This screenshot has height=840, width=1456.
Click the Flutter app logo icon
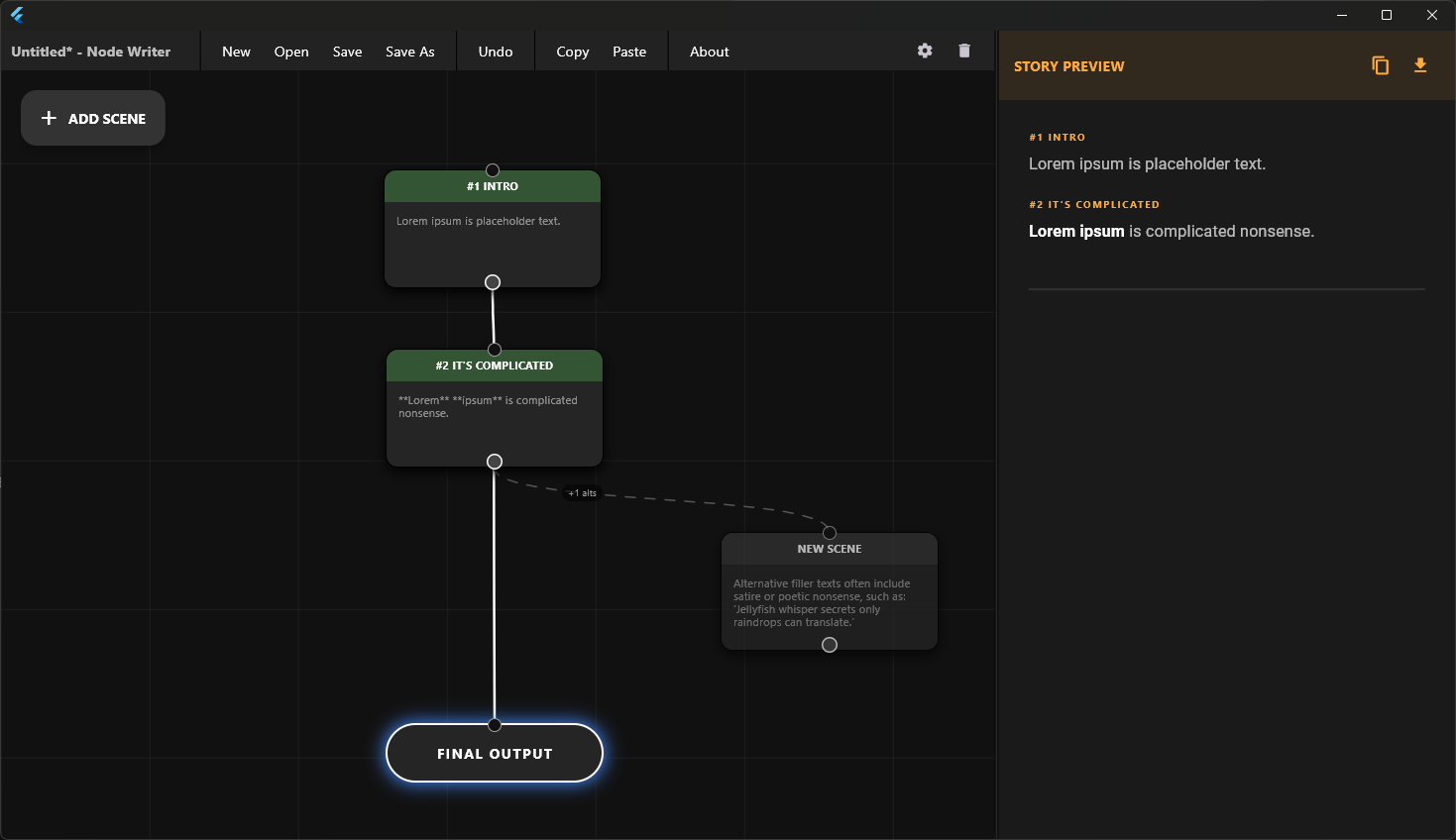17,15
